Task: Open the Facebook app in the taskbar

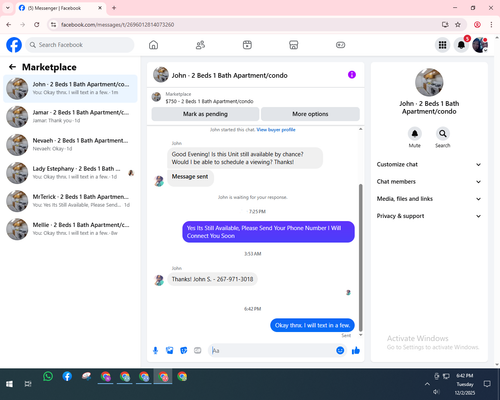Action: coord(67,377)
